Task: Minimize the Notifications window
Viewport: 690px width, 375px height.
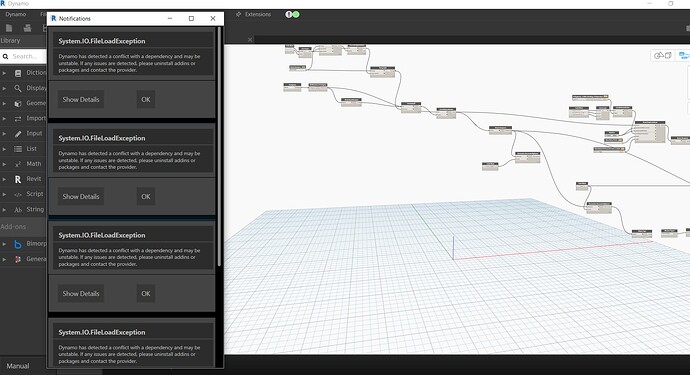Action: (x=170, y=18)
